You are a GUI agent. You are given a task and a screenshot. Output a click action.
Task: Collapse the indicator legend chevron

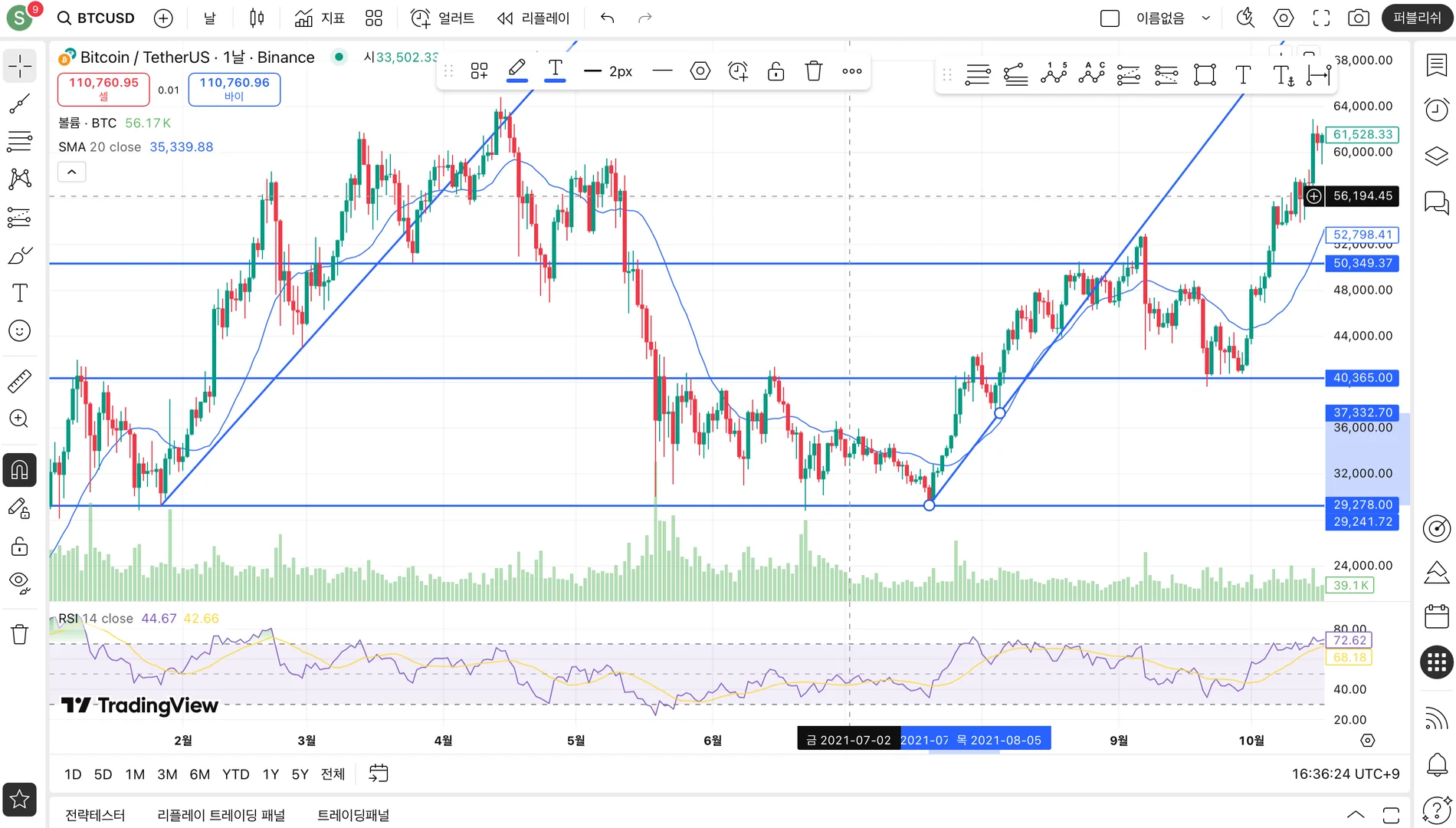click(72, 172)
